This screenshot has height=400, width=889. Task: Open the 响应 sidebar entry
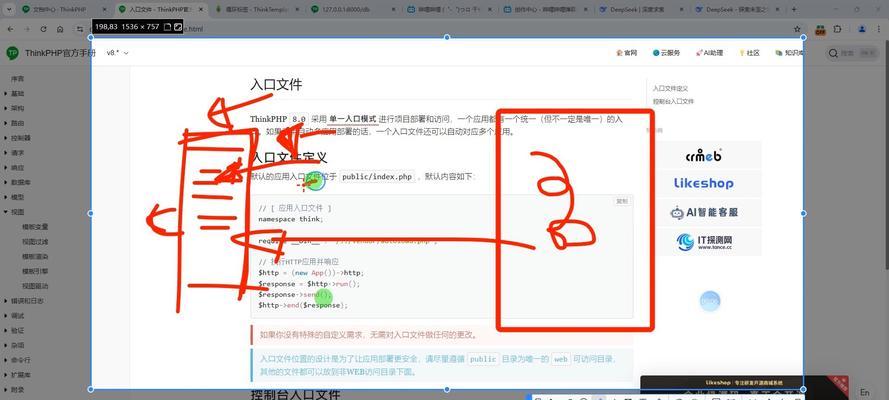click(x=17, y=168)
